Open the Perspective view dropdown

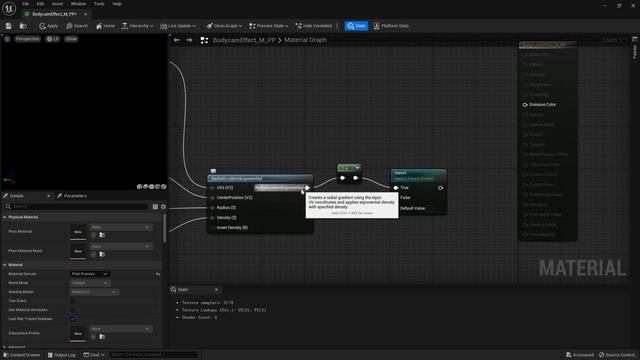(x=27, y=39)
